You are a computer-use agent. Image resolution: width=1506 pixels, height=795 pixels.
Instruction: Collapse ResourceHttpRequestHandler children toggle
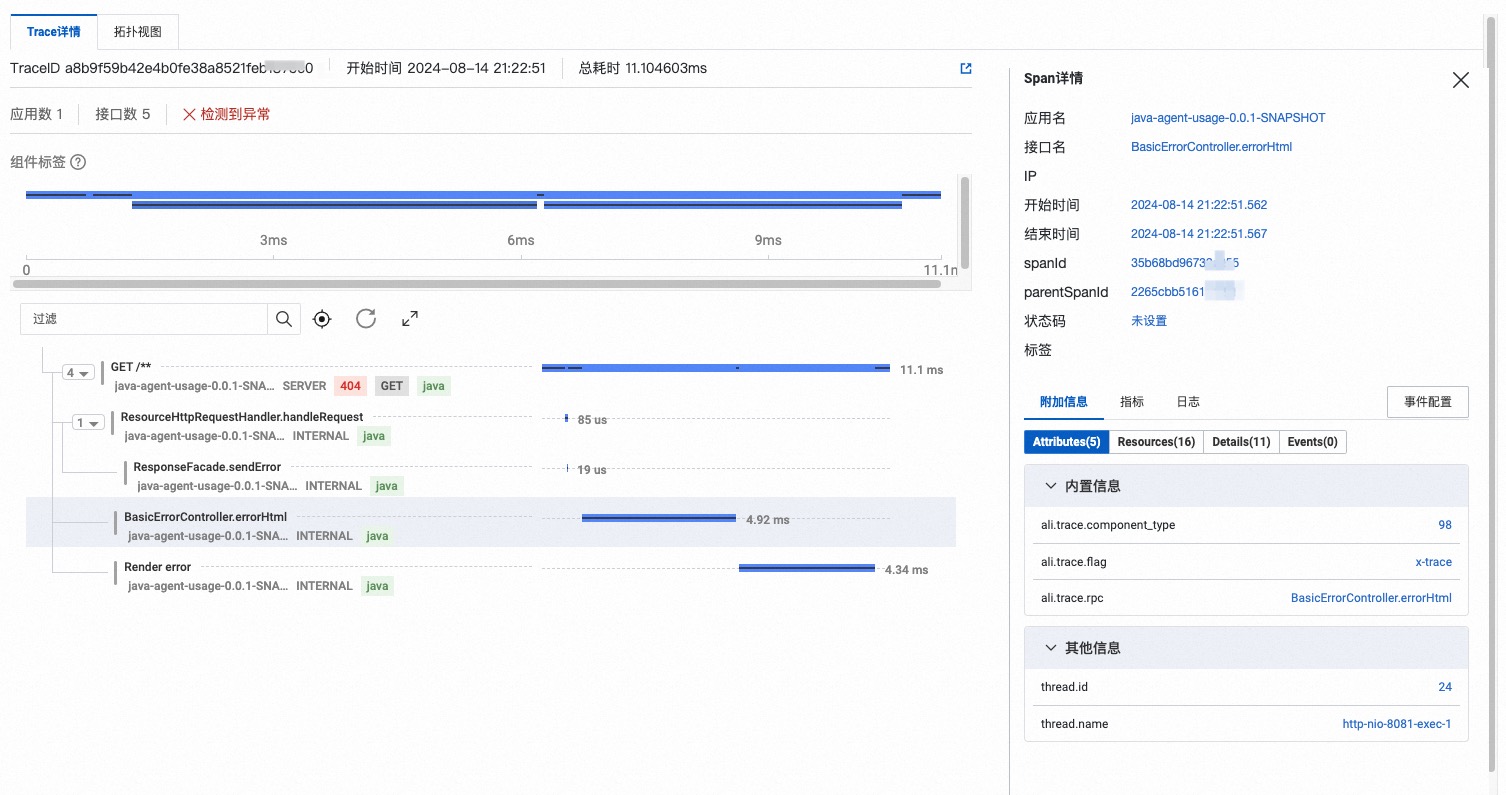pos(89,423)
